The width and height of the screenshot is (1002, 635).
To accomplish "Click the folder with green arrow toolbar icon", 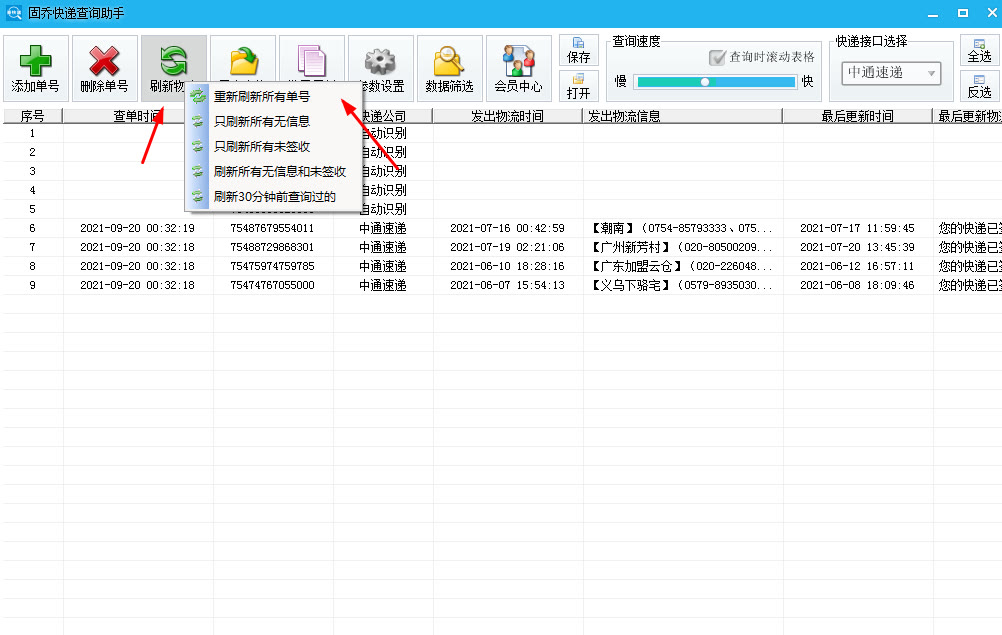I will (x=243, y=61).
